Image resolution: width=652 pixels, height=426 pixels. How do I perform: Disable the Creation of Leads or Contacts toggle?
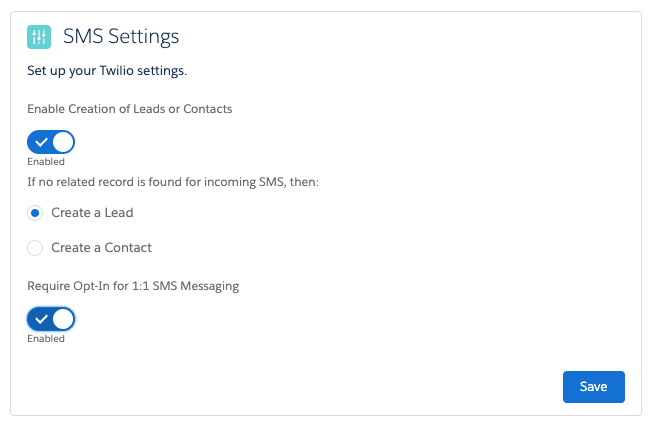[x=51, y=142]
